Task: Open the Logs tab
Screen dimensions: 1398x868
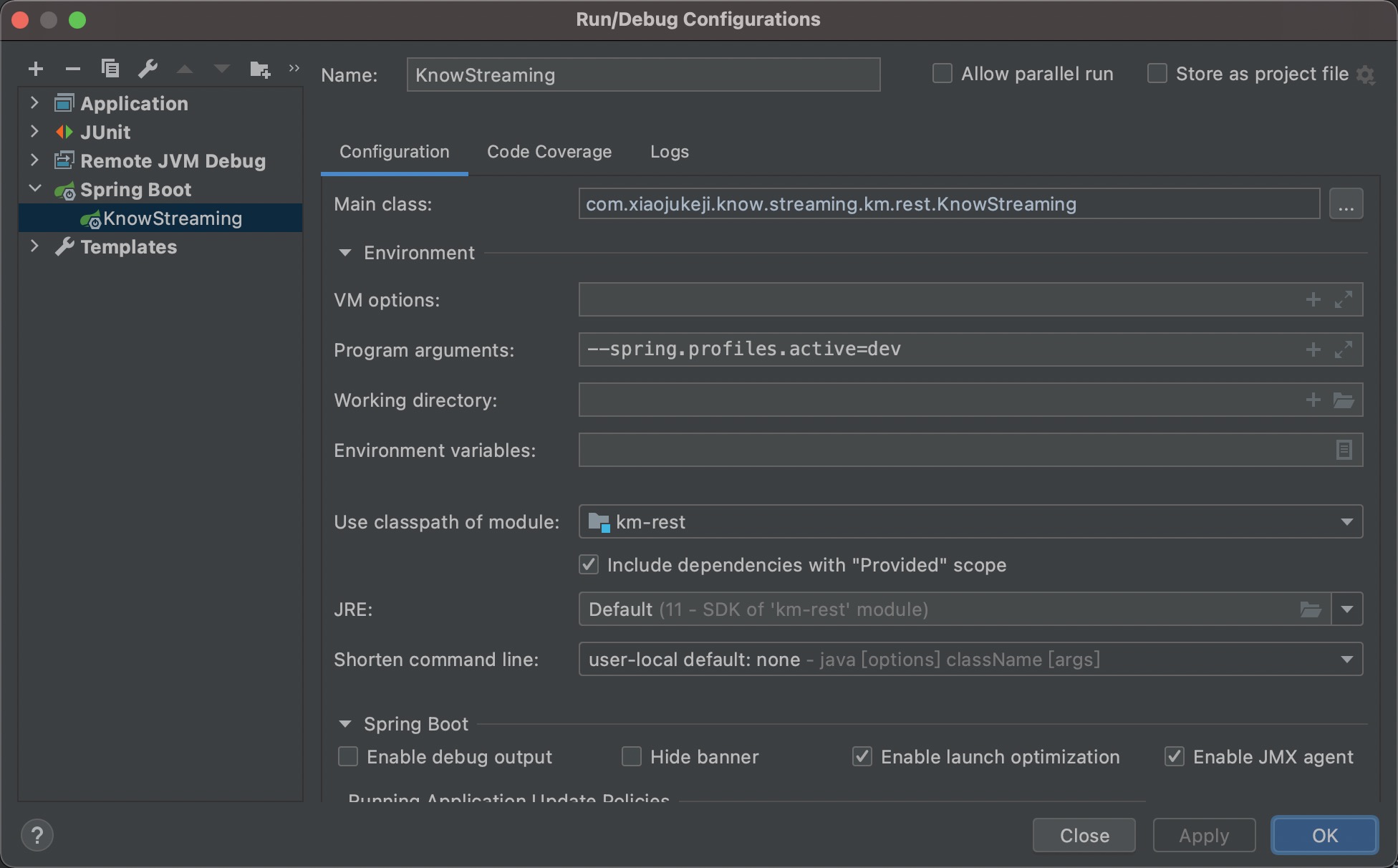Action: 669,151
